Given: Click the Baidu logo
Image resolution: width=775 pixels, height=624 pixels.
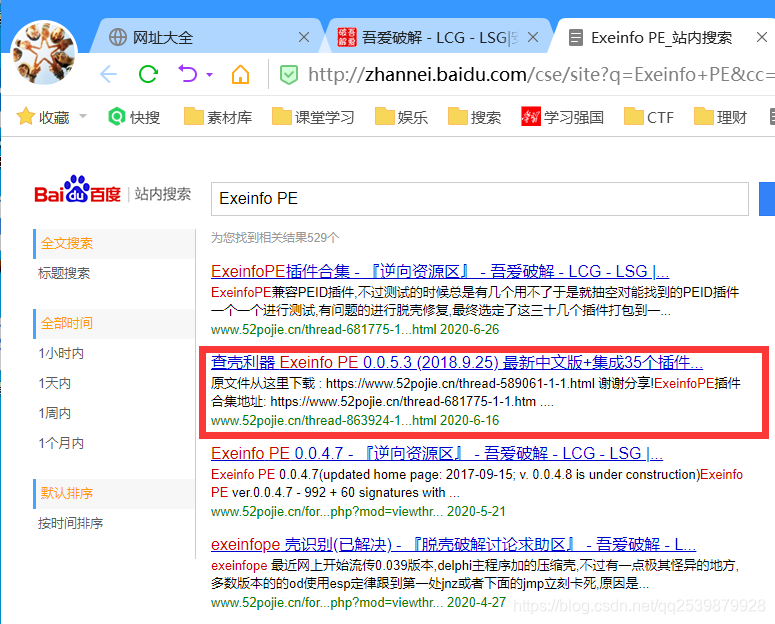Looking at the screenshot, I should tap(78, 189).
